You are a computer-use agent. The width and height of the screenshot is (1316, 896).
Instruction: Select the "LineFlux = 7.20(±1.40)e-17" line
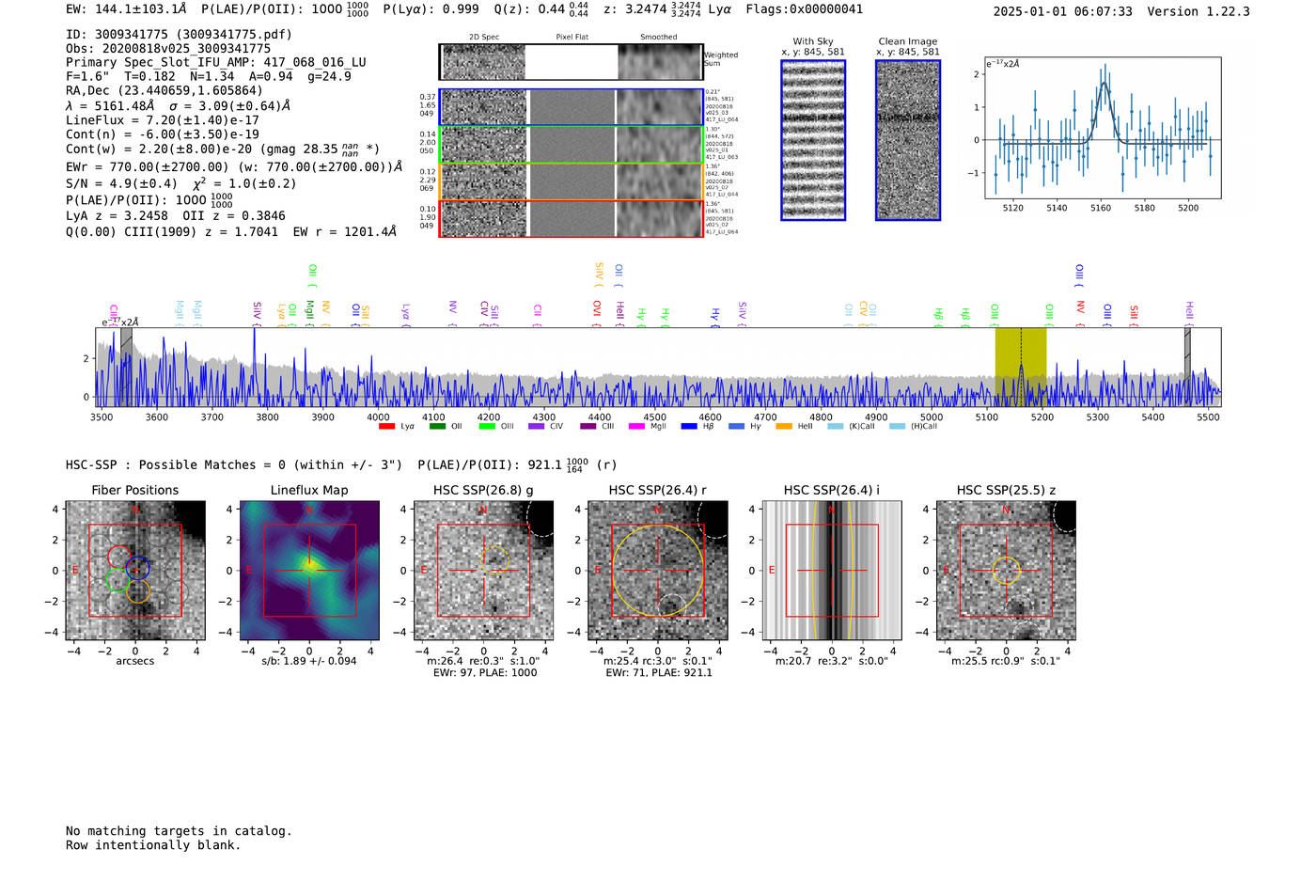(163, 120)
